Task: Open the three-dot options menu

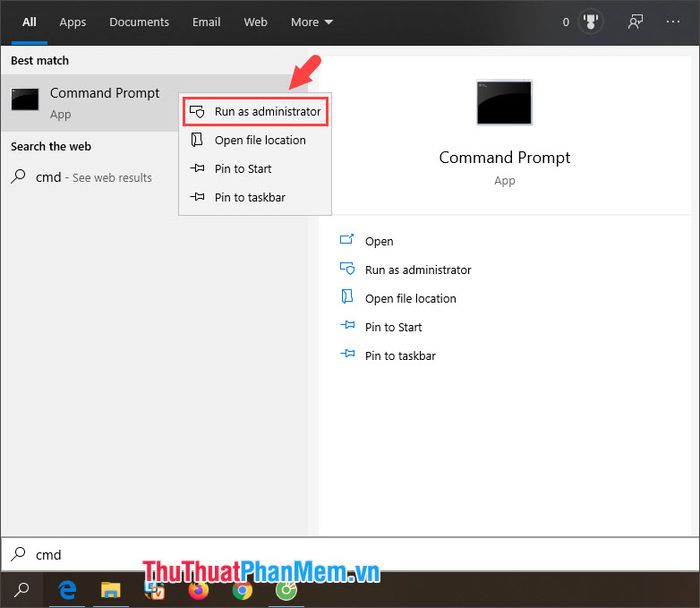Action: (677, 22)
